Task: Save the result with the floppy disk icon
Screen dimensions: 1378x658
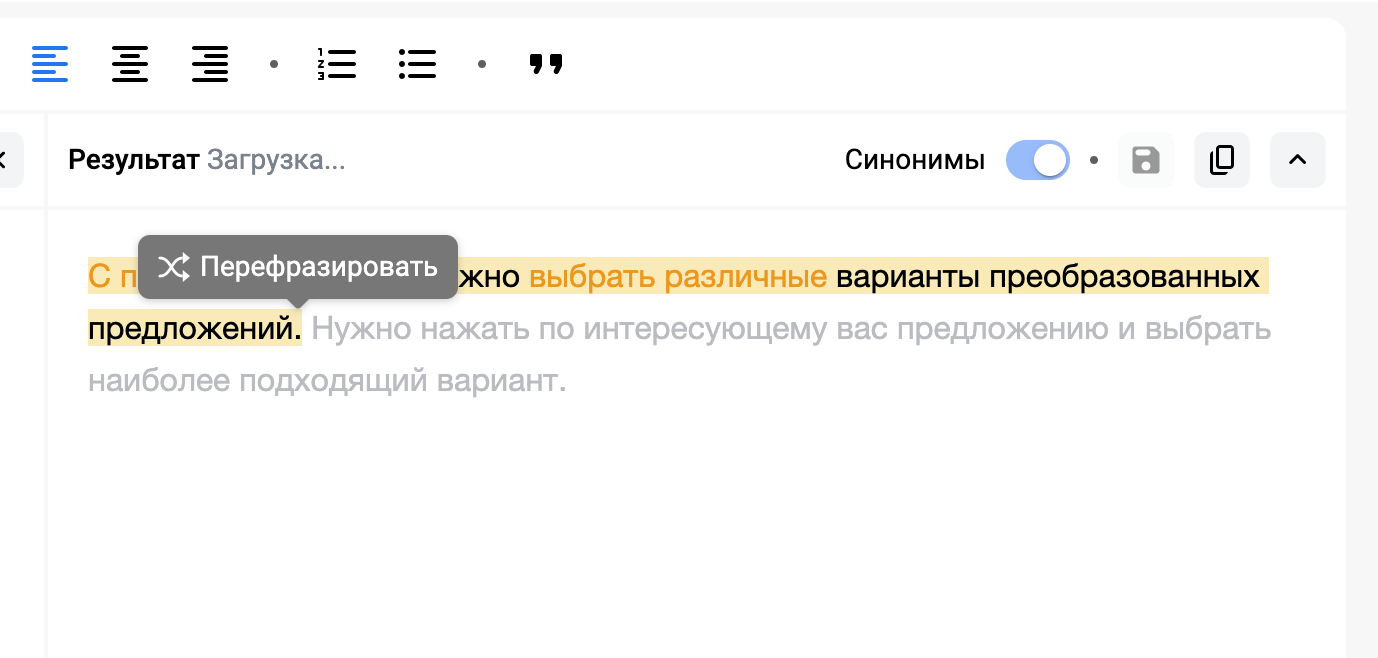Action: click(x=1145, y=160)
